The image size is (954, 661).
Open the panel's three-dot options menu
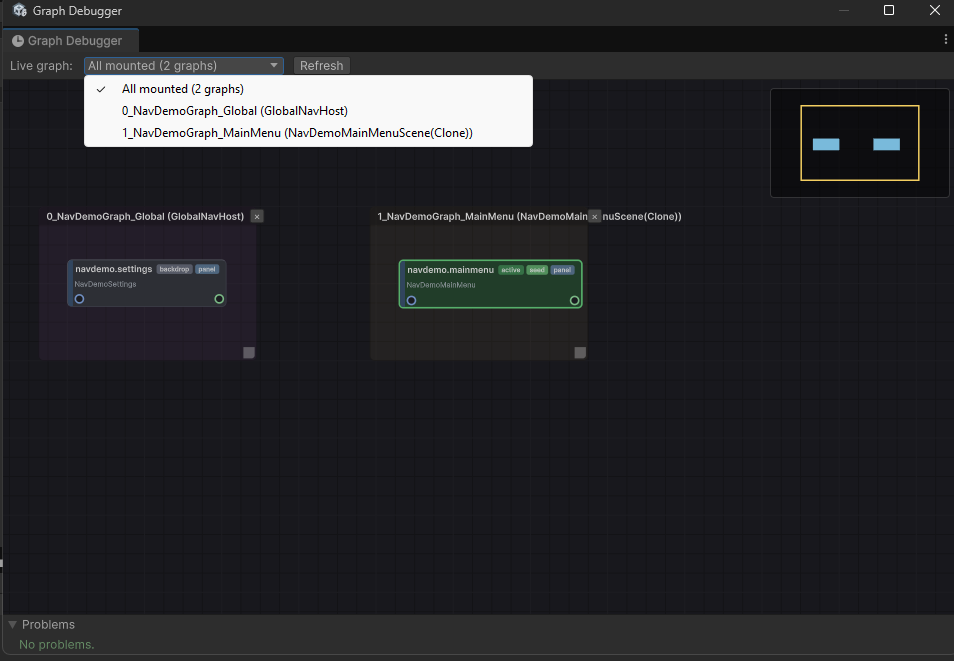(945, 40)
